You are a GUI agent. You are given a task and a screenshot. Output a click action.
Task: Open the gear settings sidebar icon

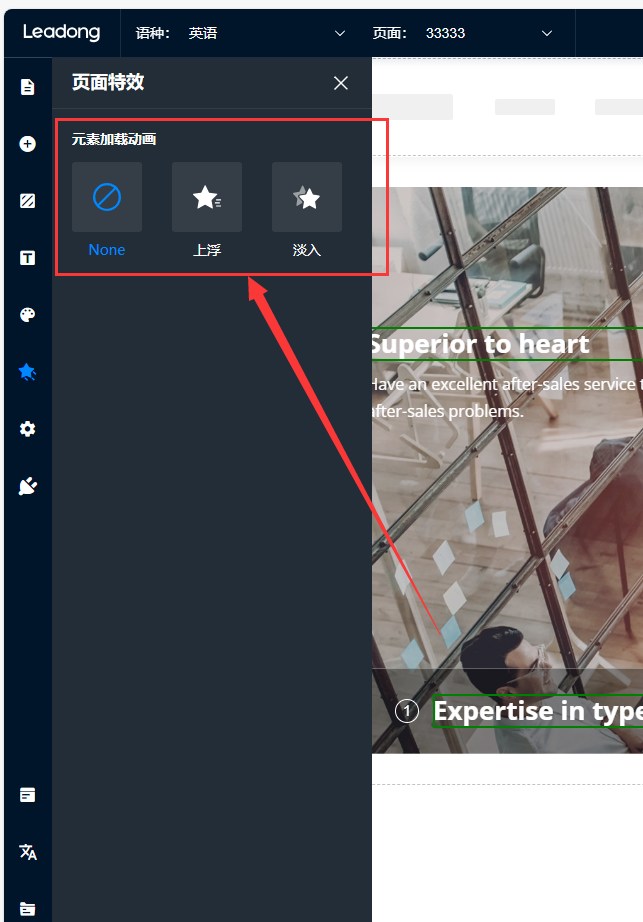coord(27,429)
